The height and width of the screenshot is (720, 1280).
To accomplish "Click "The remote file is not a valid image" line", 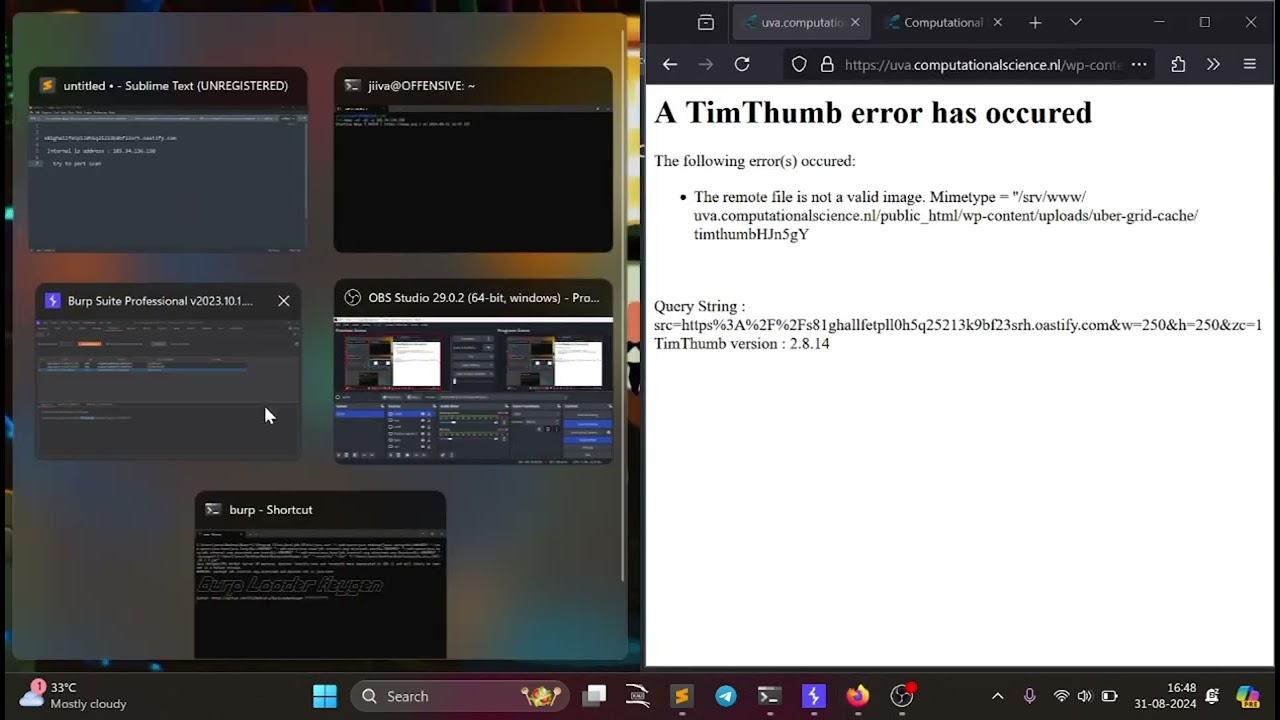I will point(890,197).
